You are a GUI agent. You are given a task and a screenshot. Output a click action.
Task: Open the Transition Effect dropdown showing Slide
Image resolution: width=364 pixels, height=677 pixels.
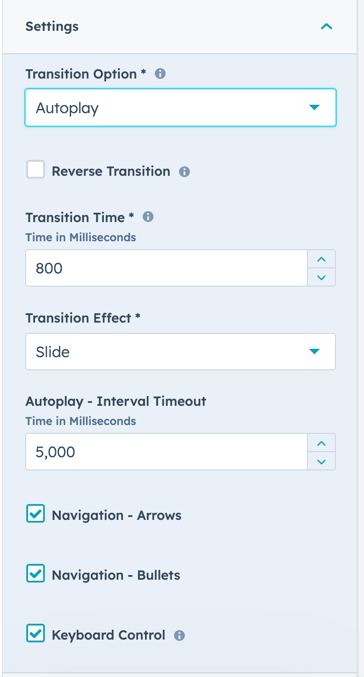click(x=180, y=351)
